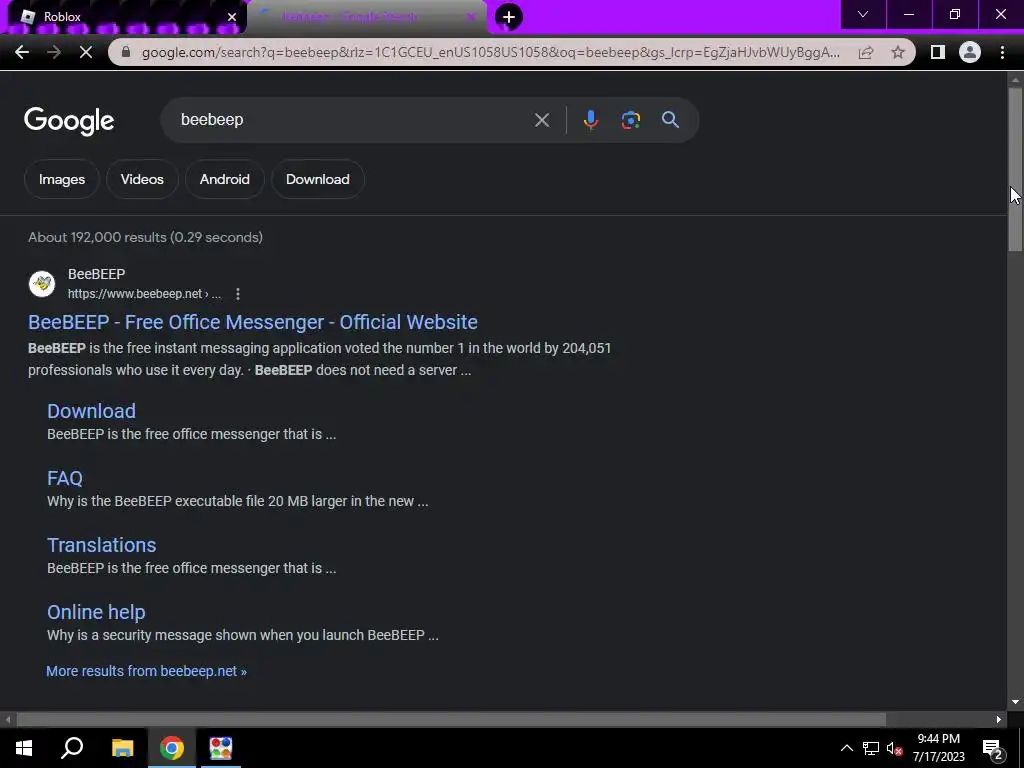Viewport: 1024px width, 768px height.
Task: Show more results from beebeep.net
Action: tap(146, 671)
